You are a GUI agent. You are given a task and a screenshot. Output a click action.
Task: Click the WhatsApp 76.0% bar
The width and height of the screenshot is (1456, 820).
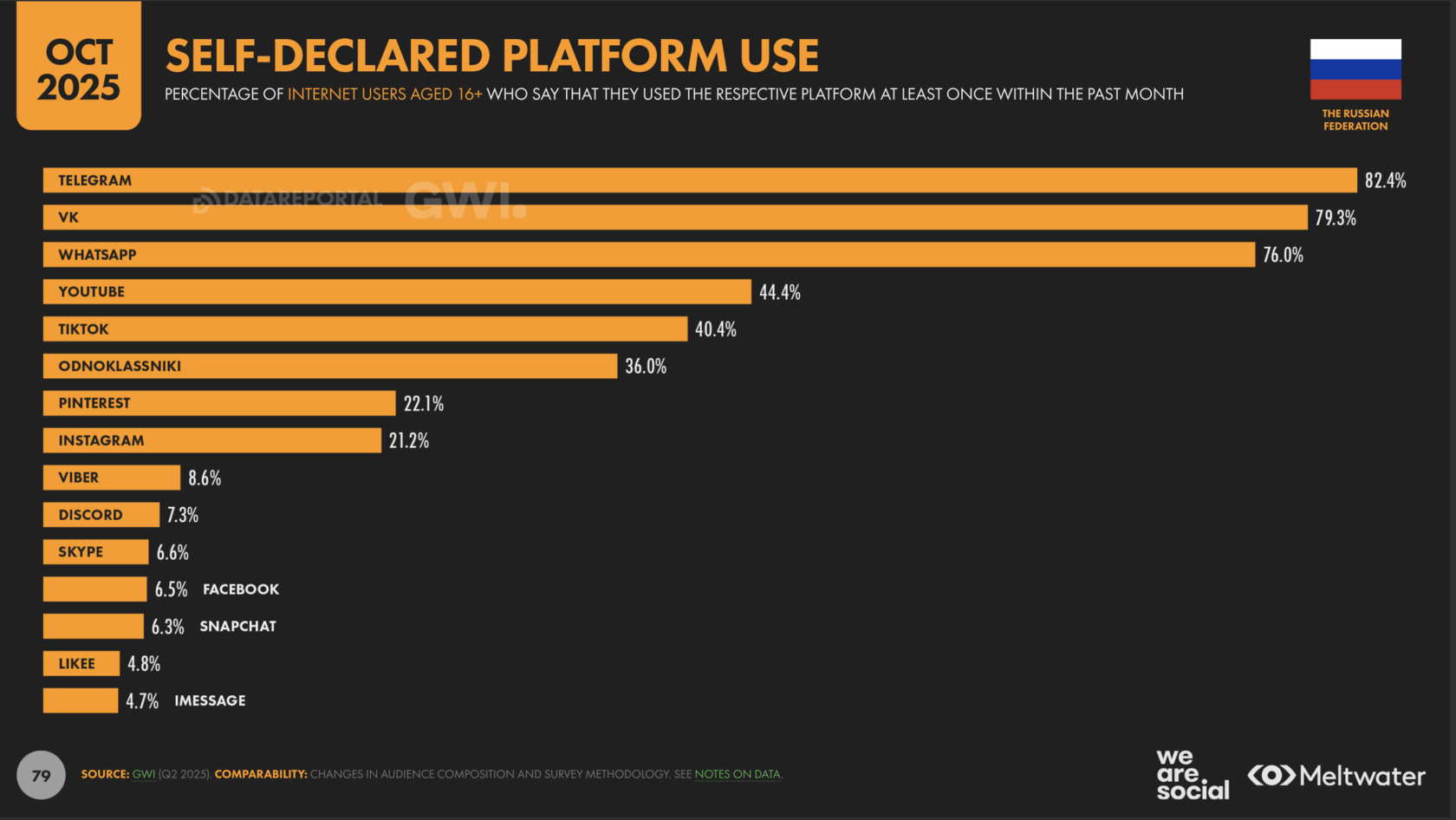click(648, 255)
